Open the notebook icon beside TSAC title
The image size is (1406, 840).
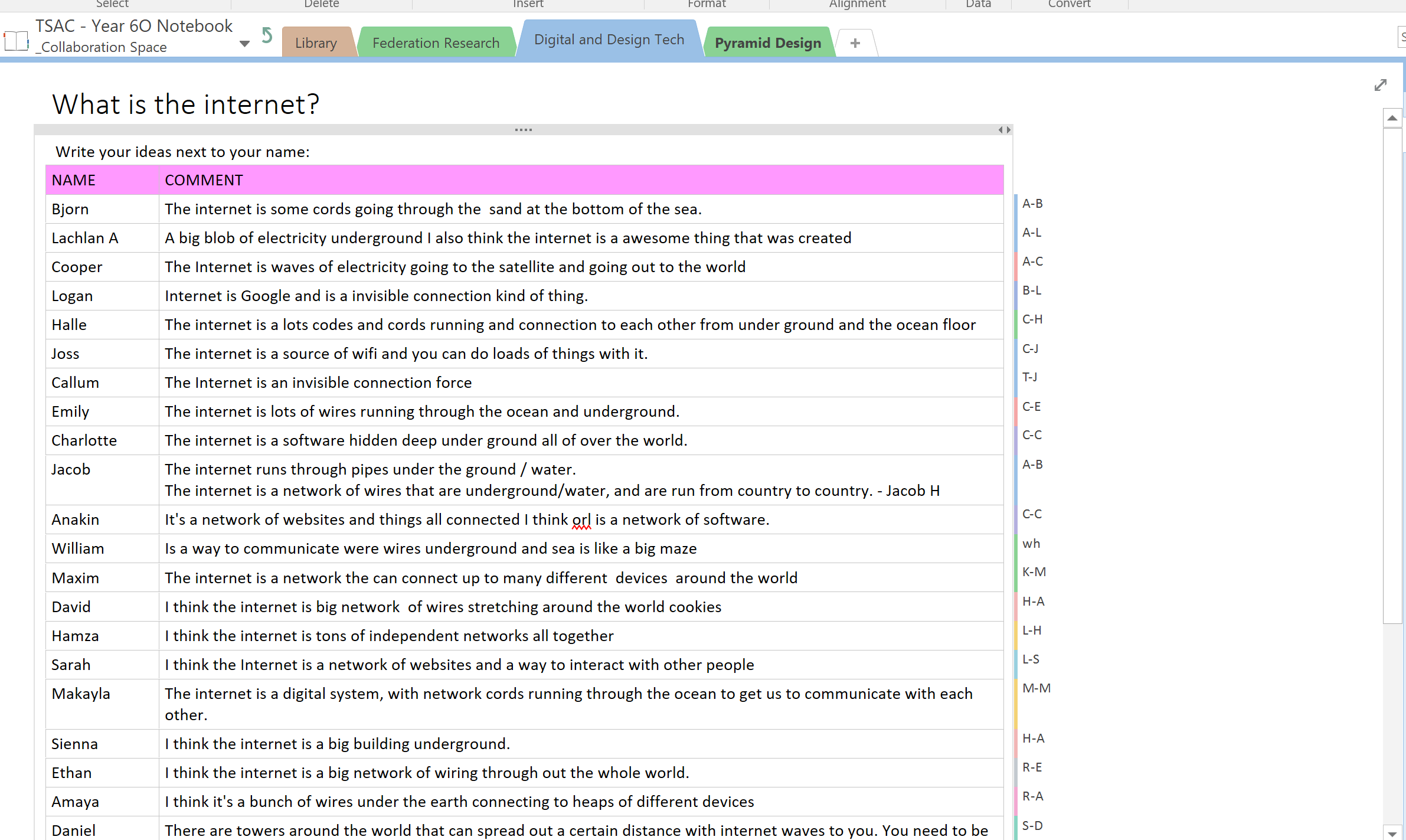pyautogui.click(x=17, y=41)
